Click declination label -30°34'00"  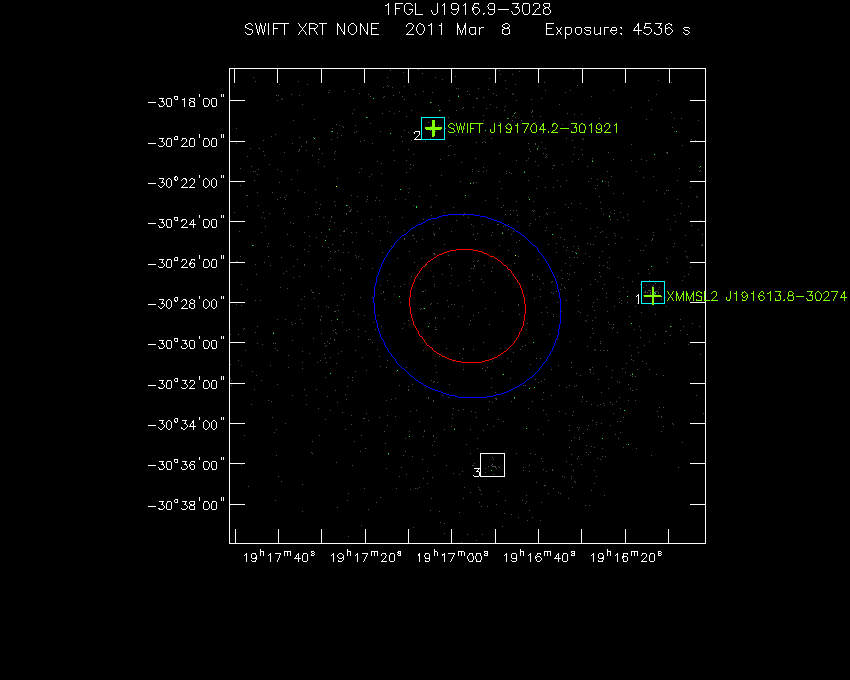click(x=186, y=424)
